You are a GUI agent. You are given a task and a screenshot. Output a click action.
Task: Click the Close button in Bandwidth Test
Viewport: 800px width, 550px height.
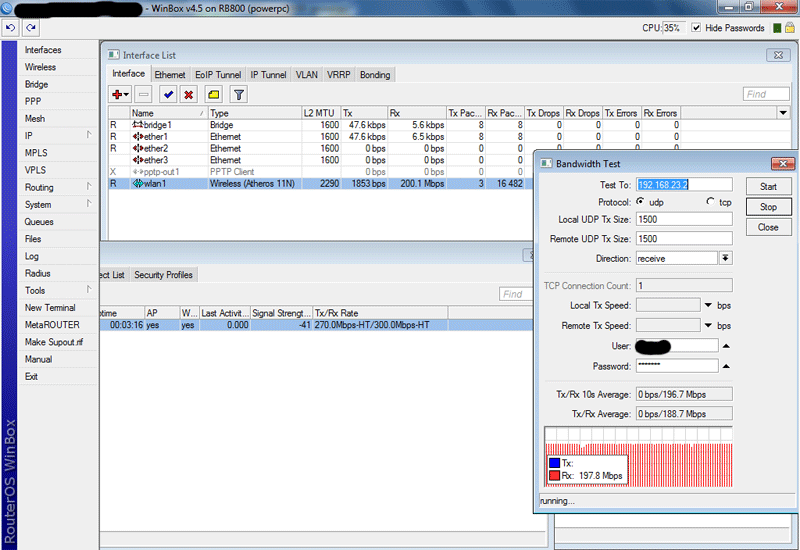(x=768, y=227)
